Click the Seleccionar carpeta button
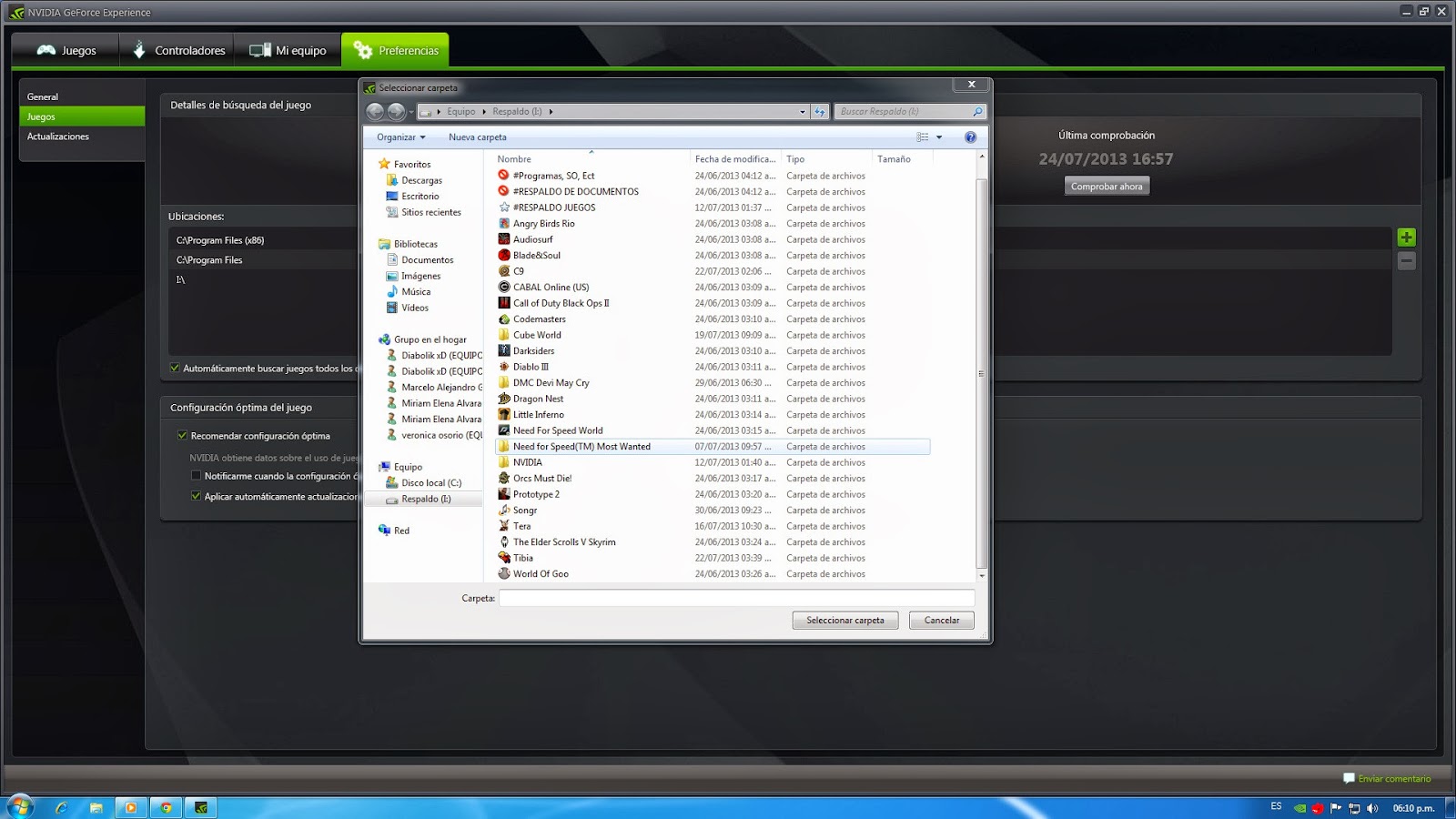The image size is (1456, 819). click(845, 621)
